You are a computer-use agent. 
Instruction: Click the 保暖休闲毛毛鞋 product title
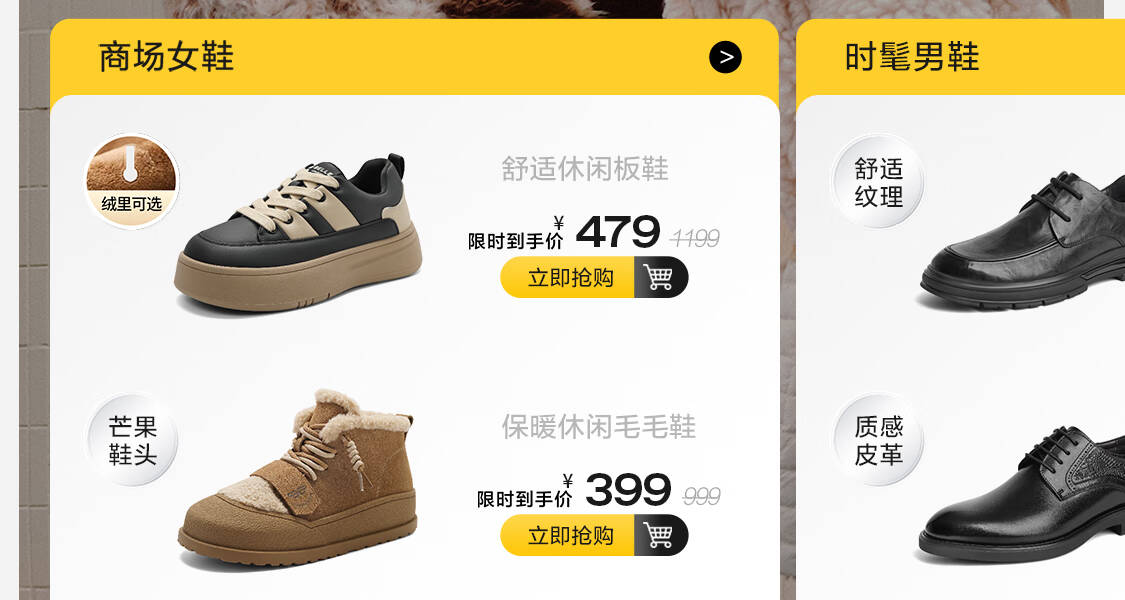tap(598, 427)
